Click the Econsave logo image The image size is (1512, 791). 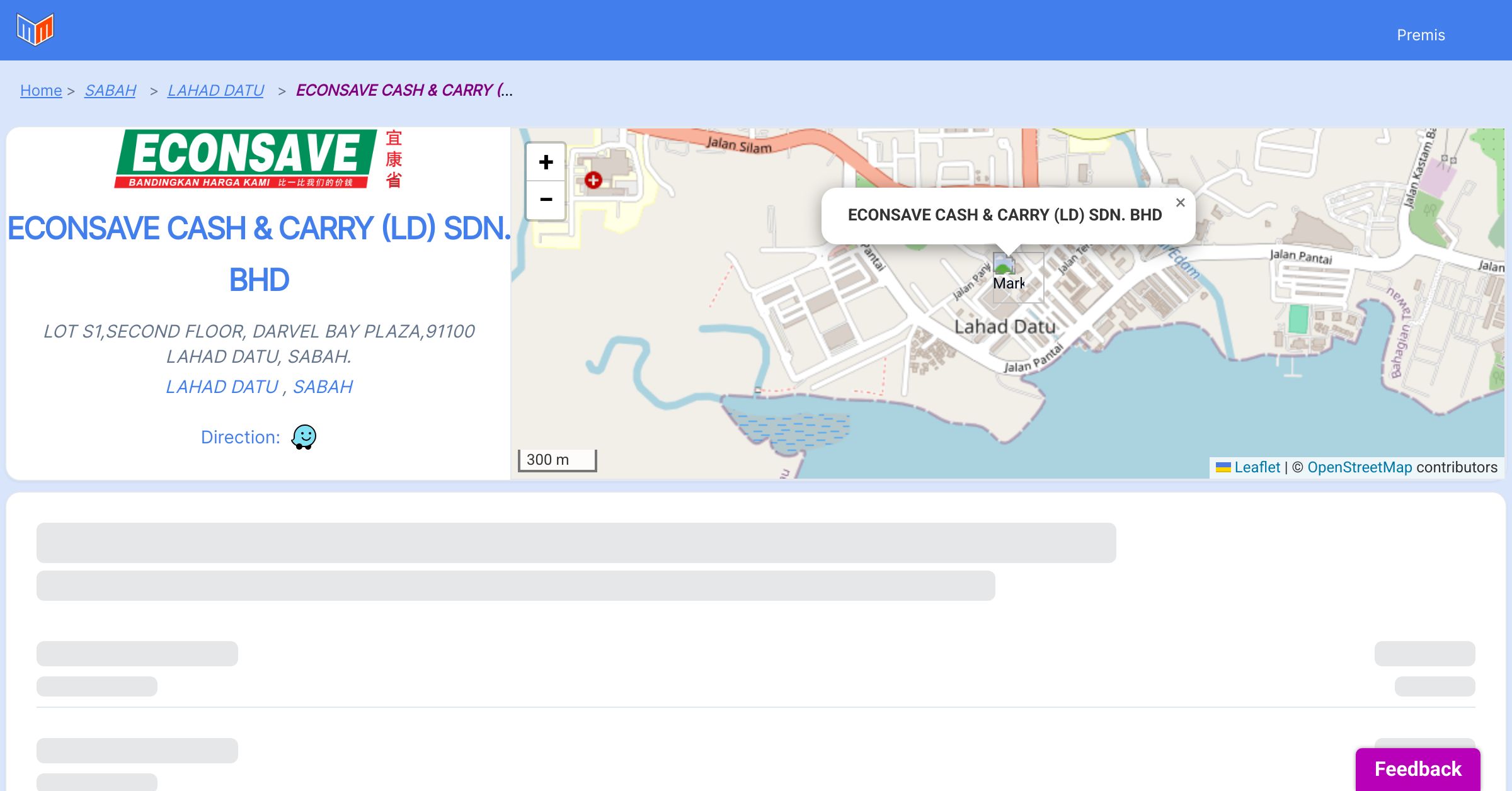tap(258, 159)
